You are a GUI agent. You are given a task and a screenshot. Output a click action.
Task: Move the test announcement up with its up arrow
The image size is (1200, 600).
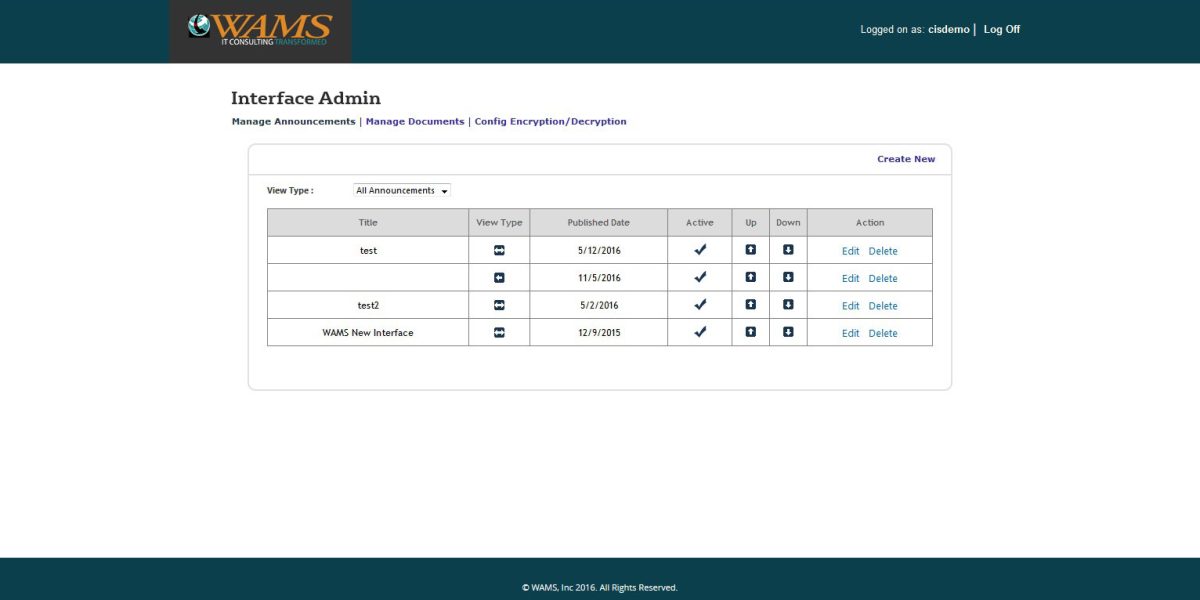click(750, 249)
